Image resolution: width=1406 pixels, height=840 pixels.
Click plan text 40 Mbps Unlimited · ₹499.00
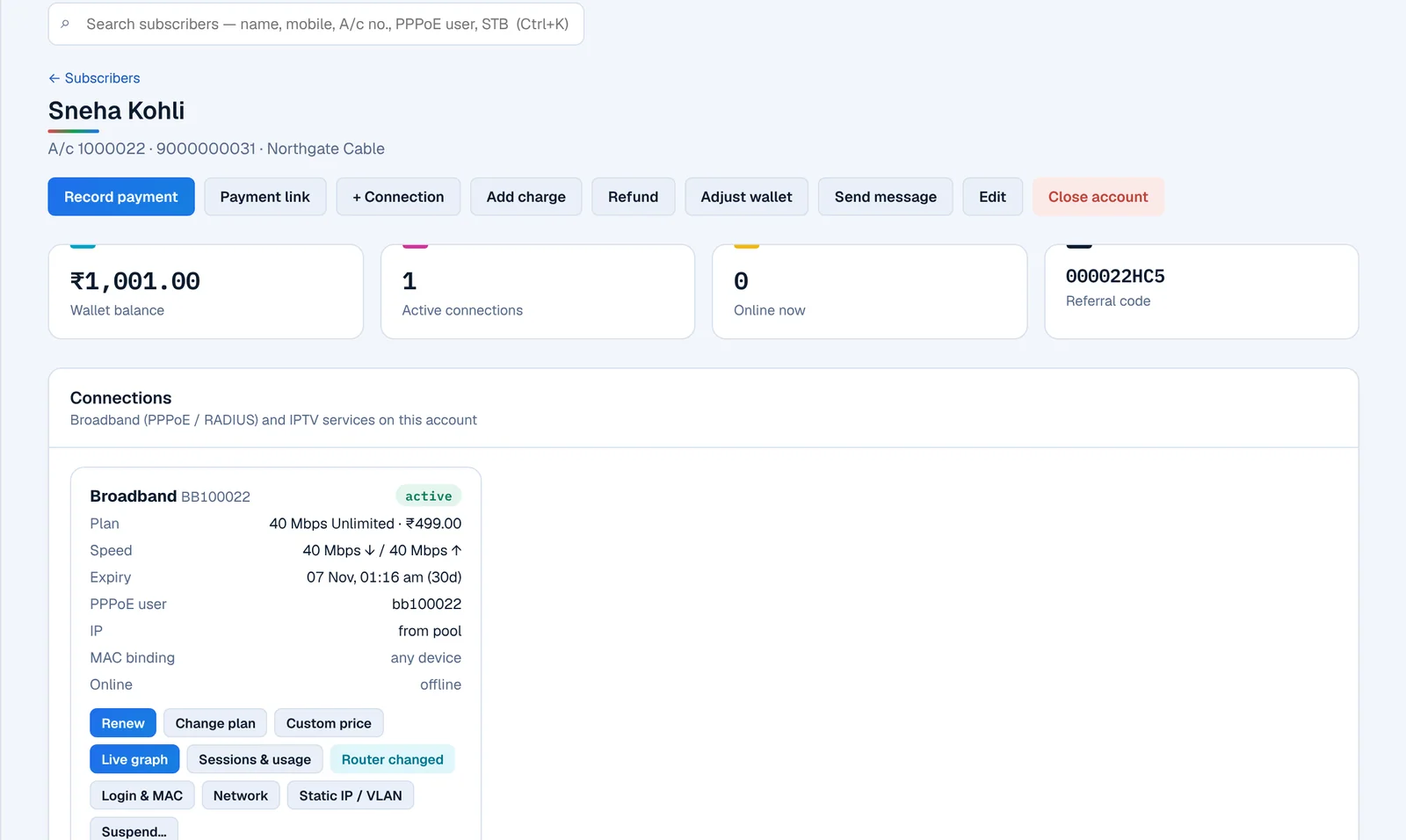(366, 524)
